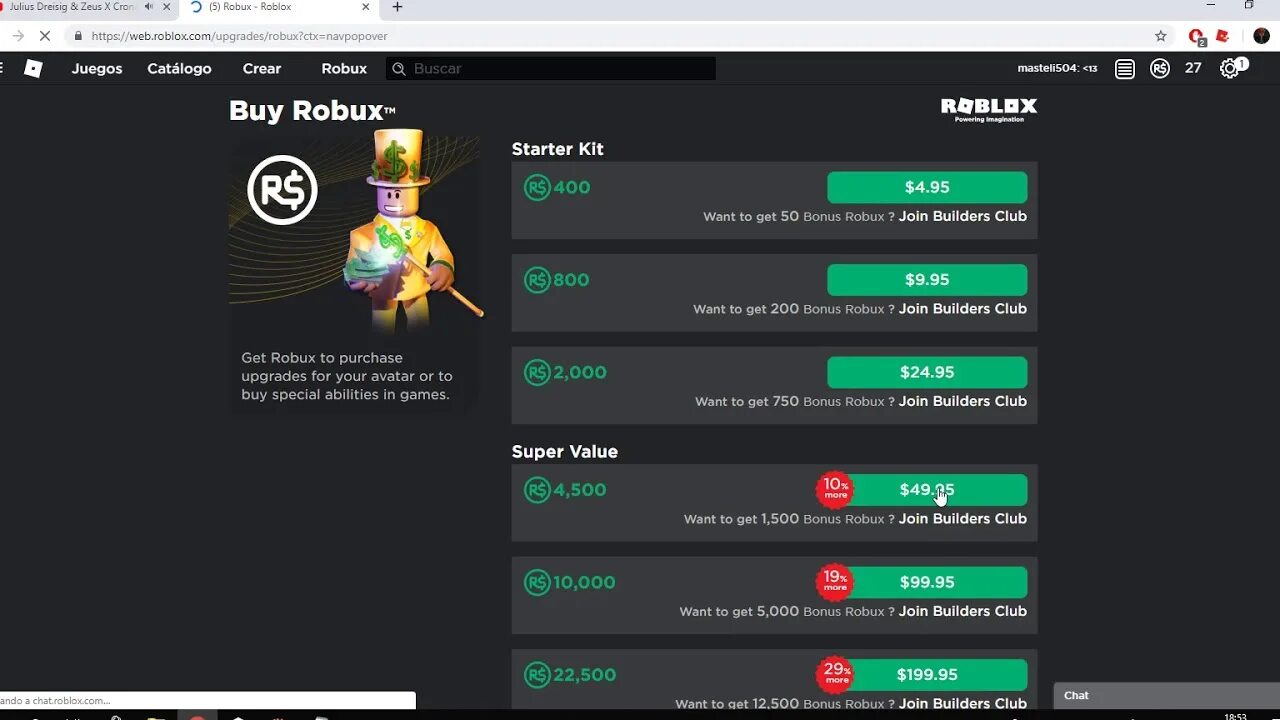Stop loading the page with X icon
The height and width of the screenshot is (720, 1280).
coord(44,36)
